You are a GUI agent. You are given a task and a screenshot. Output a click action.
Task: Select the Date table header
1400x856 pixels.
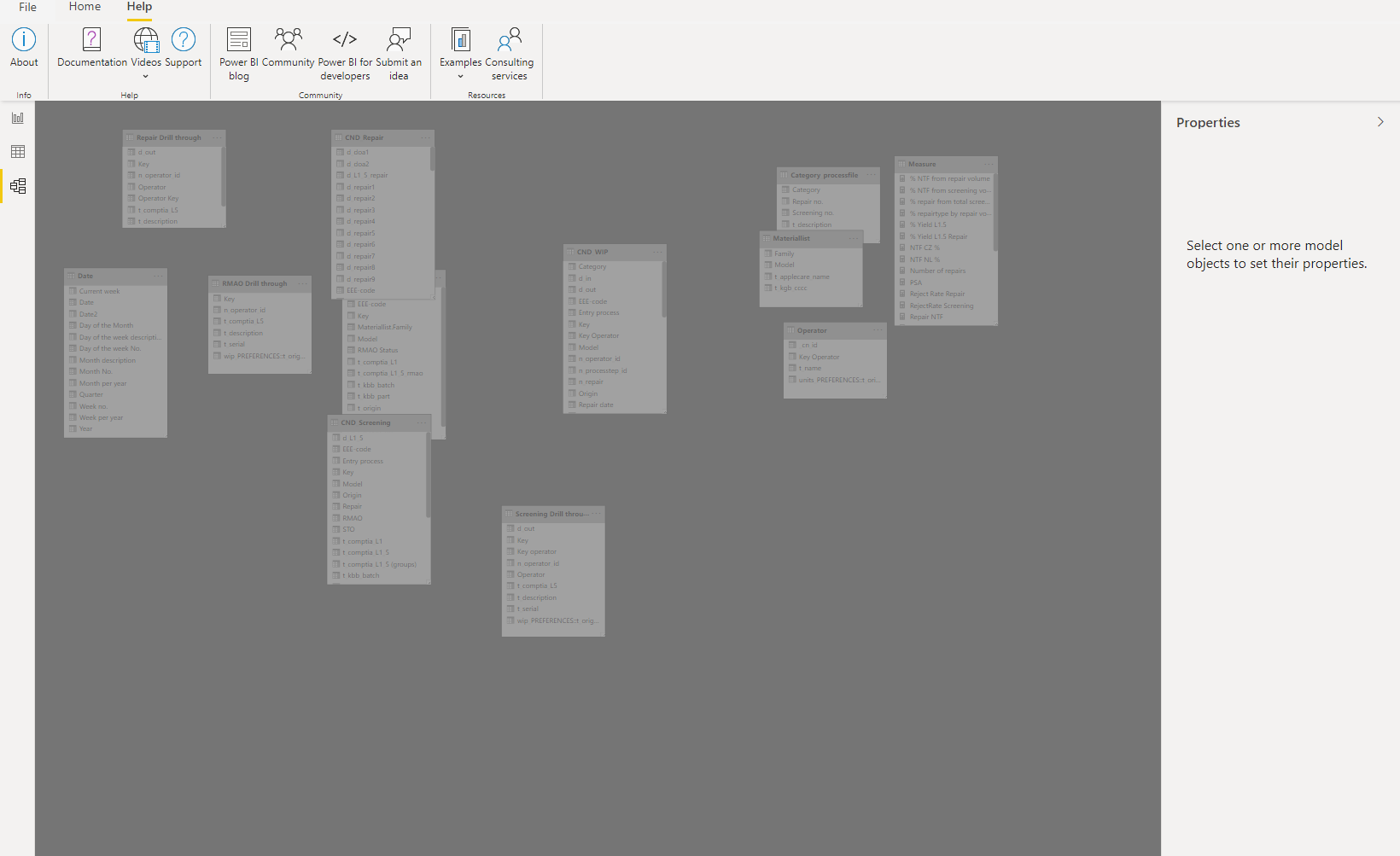115,276
